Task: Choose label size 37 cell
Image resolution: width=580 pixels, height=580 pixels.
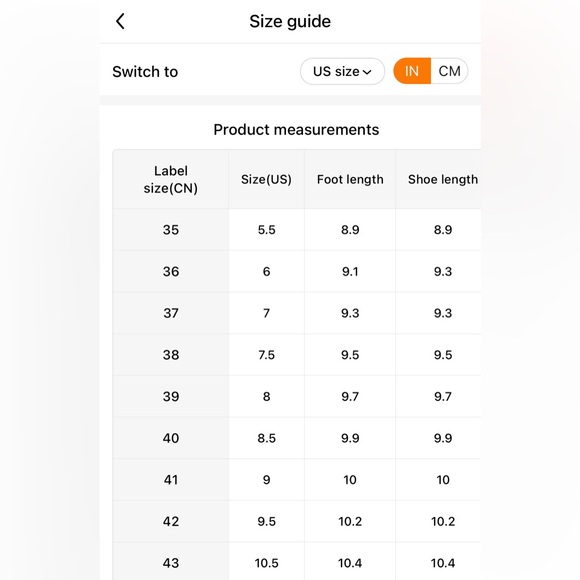Action: 171,313
